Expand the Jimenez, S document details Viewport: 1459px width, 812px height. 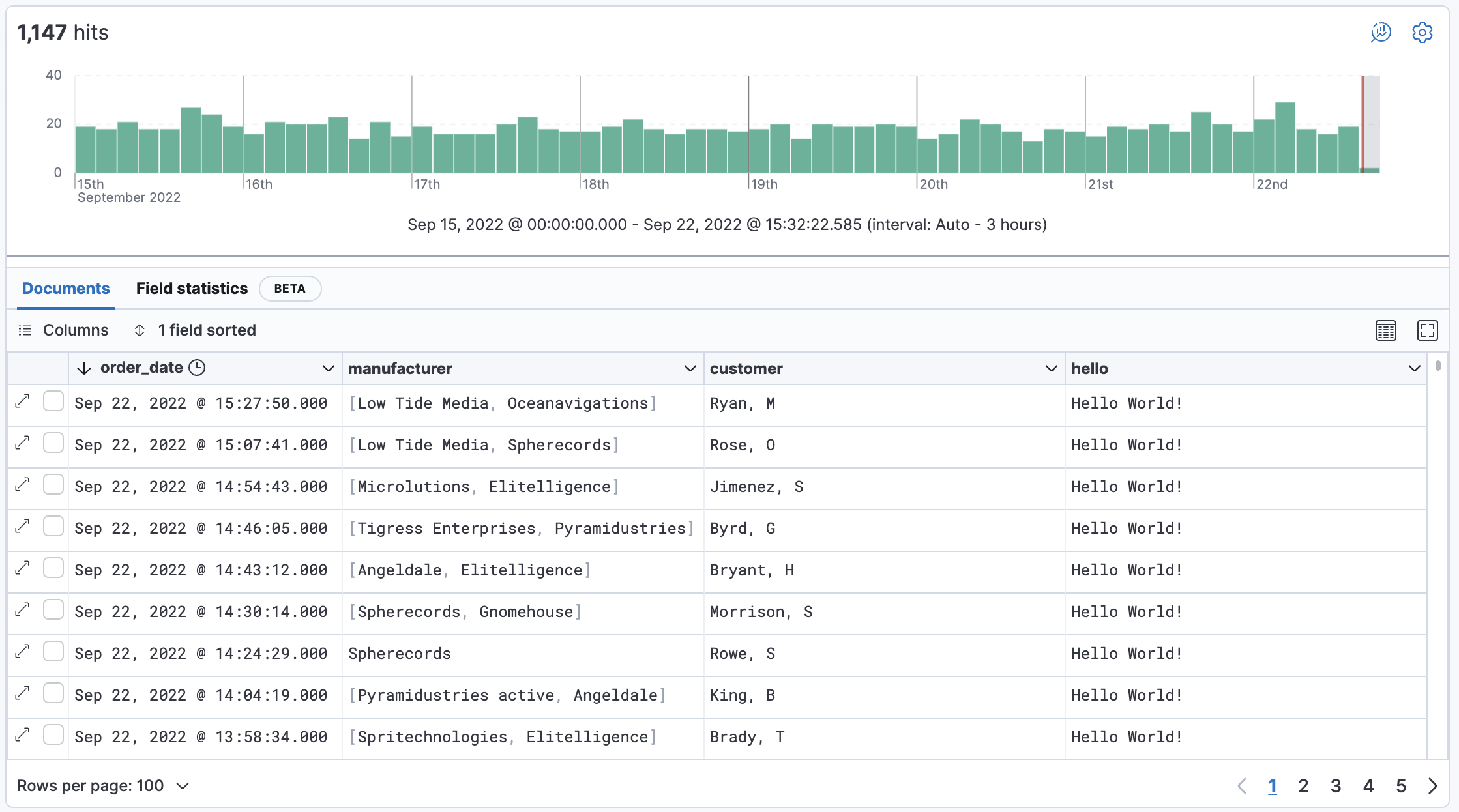tap(23, 485)
